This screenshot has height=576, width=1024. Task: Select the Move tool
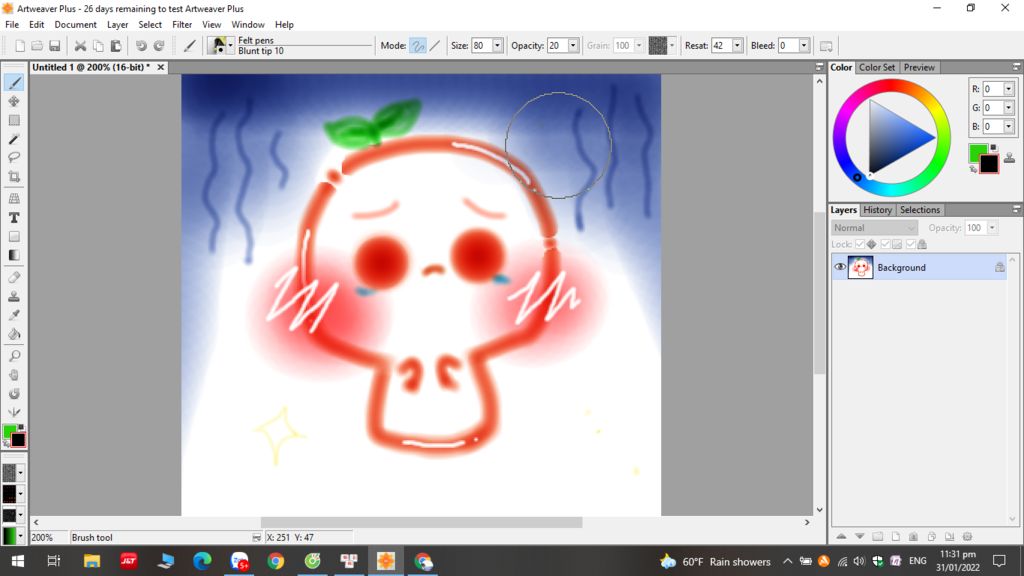click(x=14, y=101)
